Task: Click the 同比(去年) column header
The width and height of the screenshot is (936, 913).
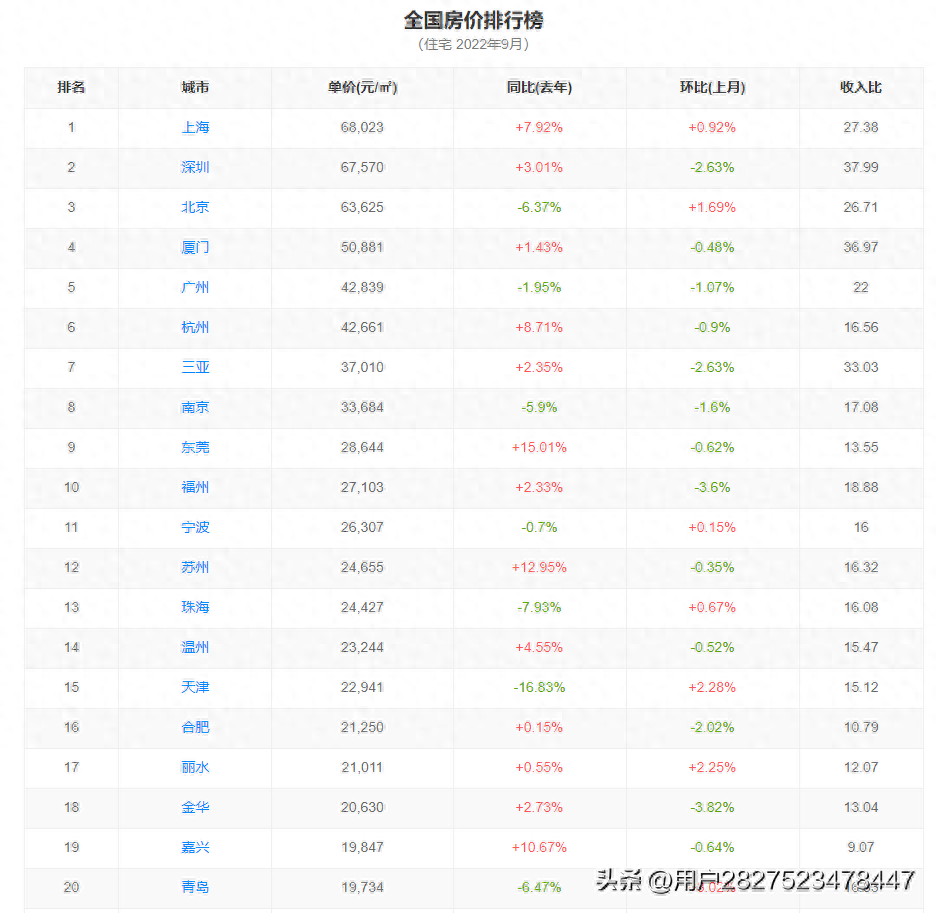Action: click(x=539, y=87)
